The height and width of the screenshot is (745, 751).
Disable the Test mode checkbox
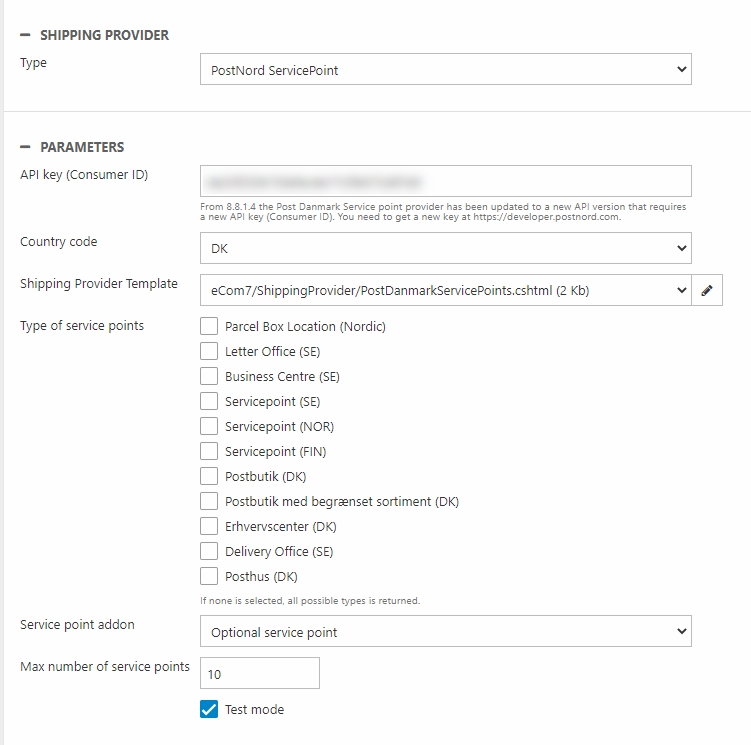point(209,709)
